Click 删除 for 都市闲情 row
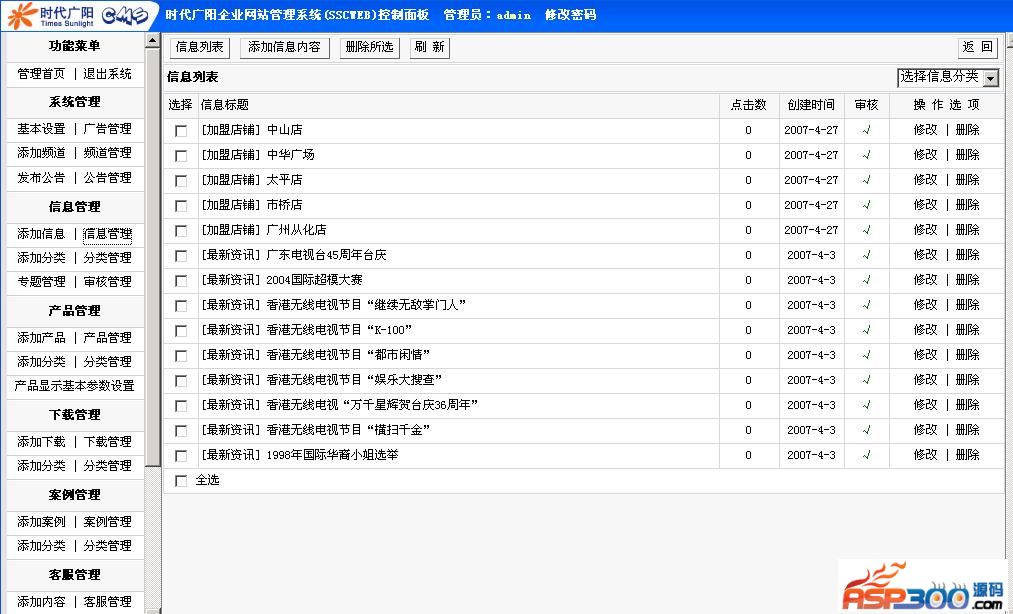Image resolution: width=1013 pixels, height=614 pixels. coord(967,355)
